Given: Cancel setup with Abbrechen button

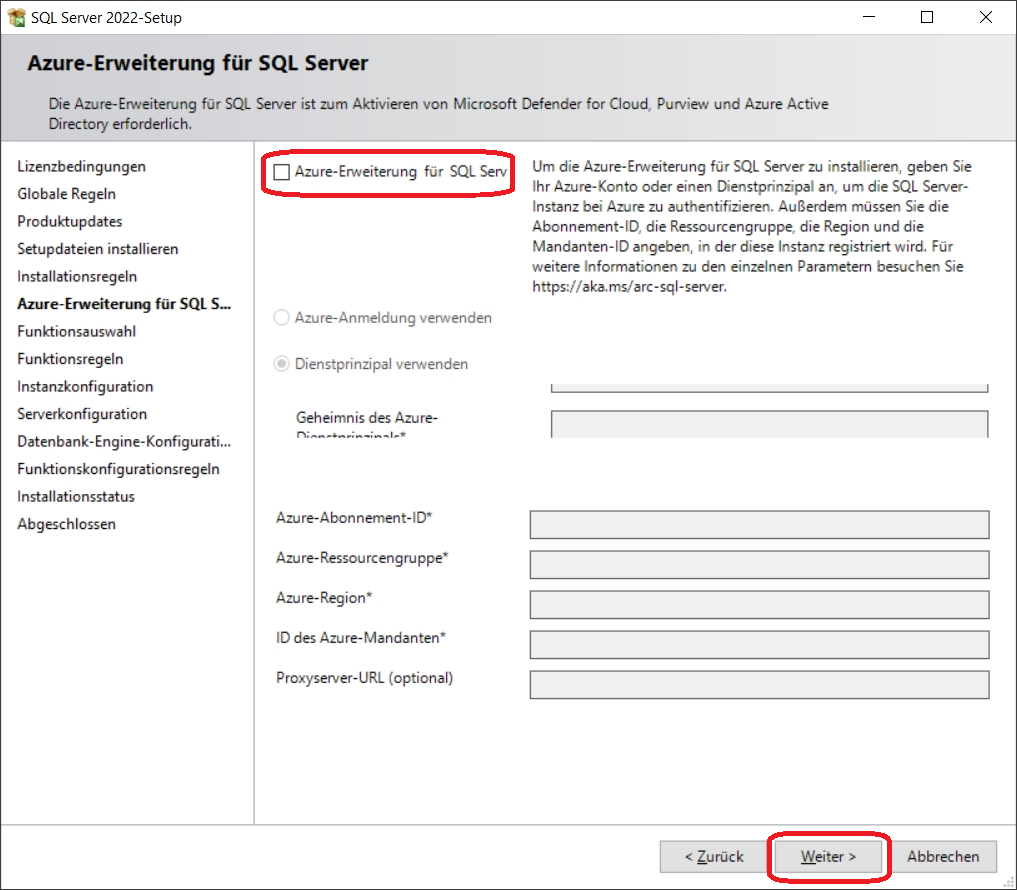Looking at the screenshot, I should tap(943, 857).
